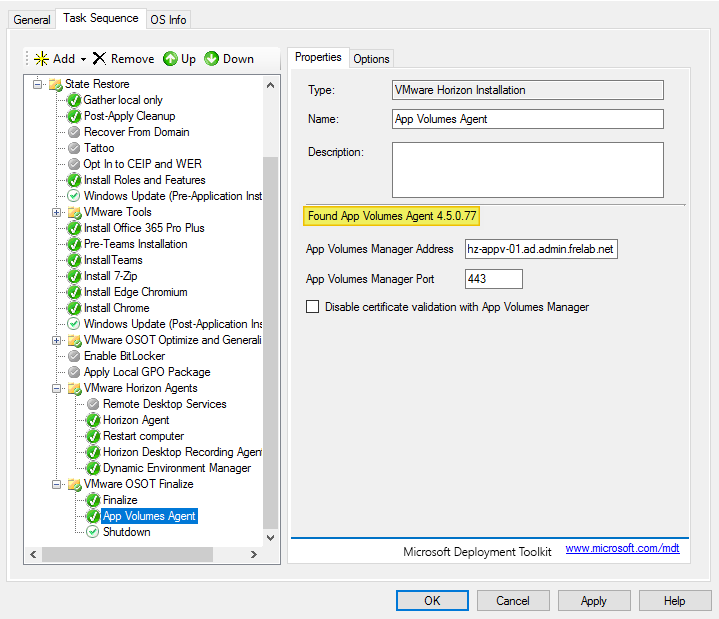Click the Remove X icon
The height and width of the screenshot is (619, 719).
tap(99, 59)
